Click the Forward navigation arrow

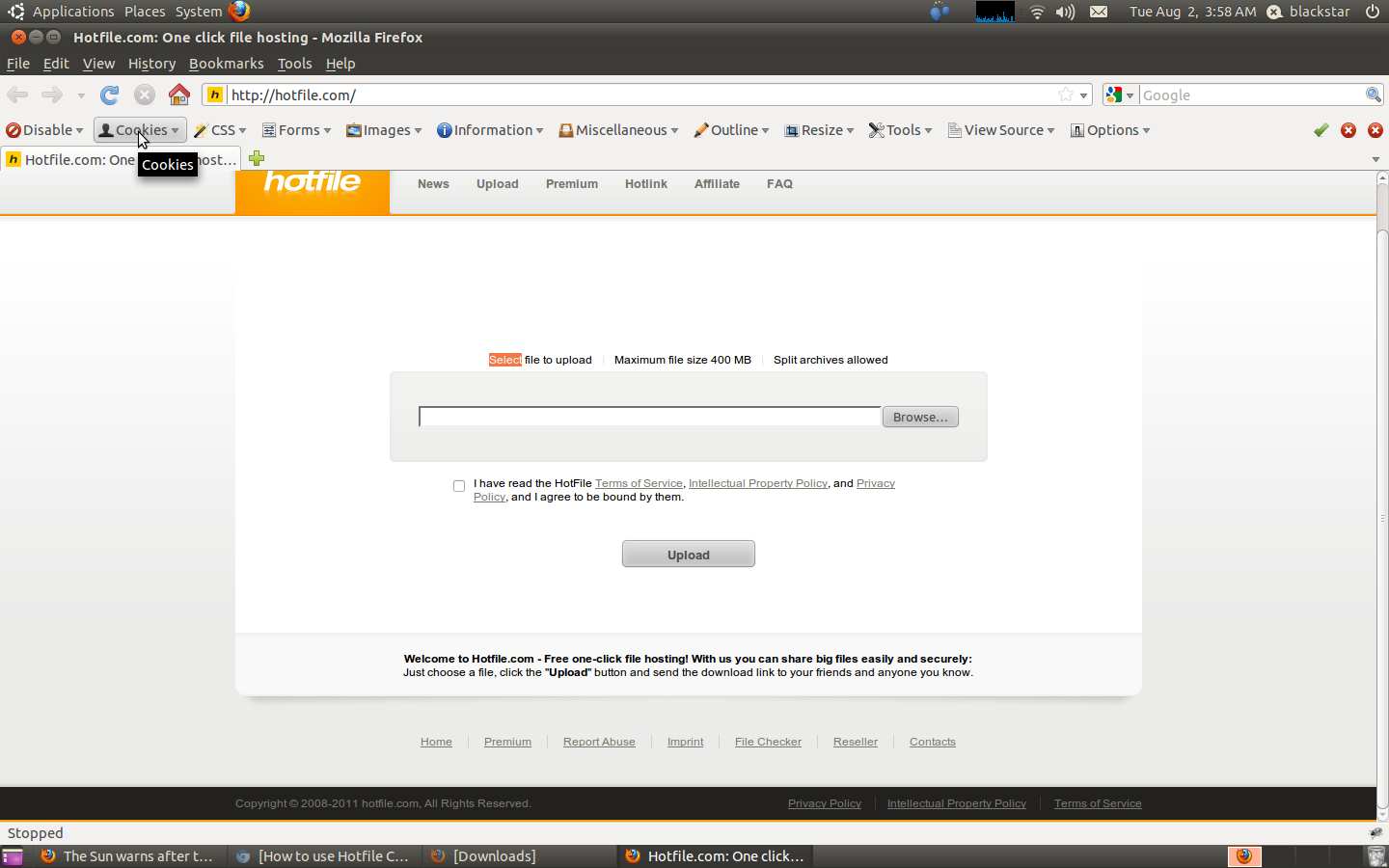pos(52,95)
